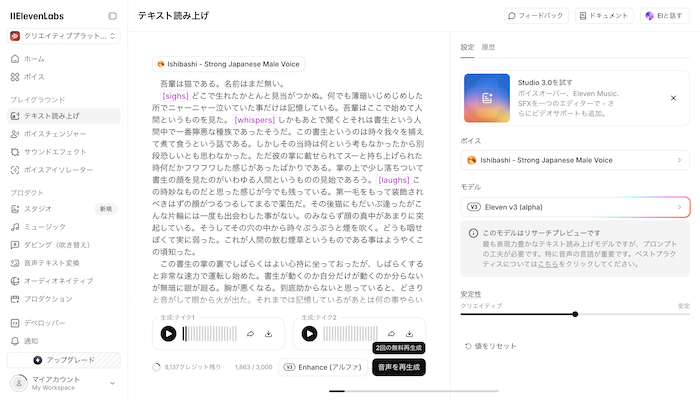Image resolution: width=700 pixels, height=400 pixels.
Task: Click the 音声を再生成 regenerate button
Action: tap(398, 368)
